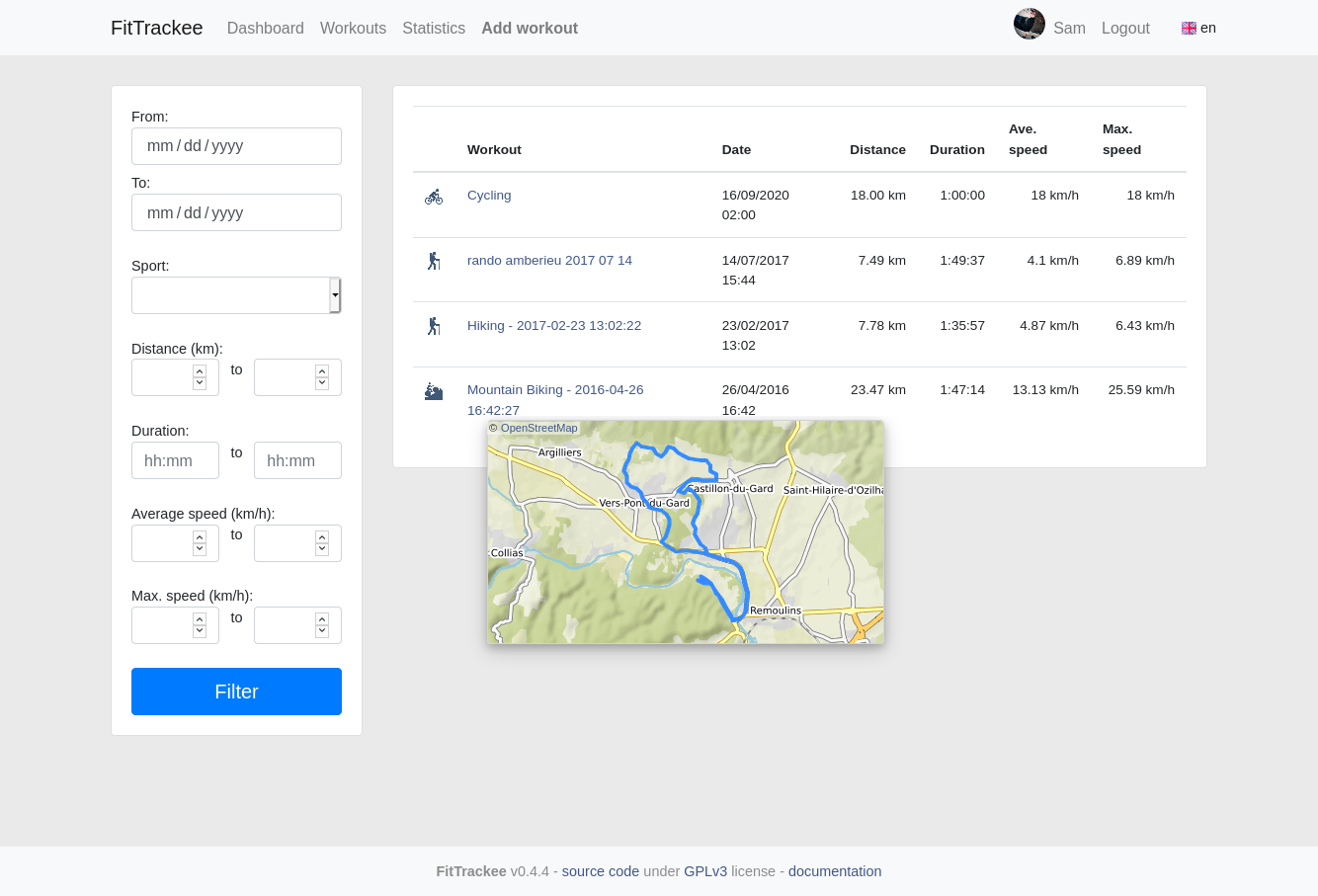Open the Sport dropdown selector
The image size is (1318, 896).
(x=236, y=295)
